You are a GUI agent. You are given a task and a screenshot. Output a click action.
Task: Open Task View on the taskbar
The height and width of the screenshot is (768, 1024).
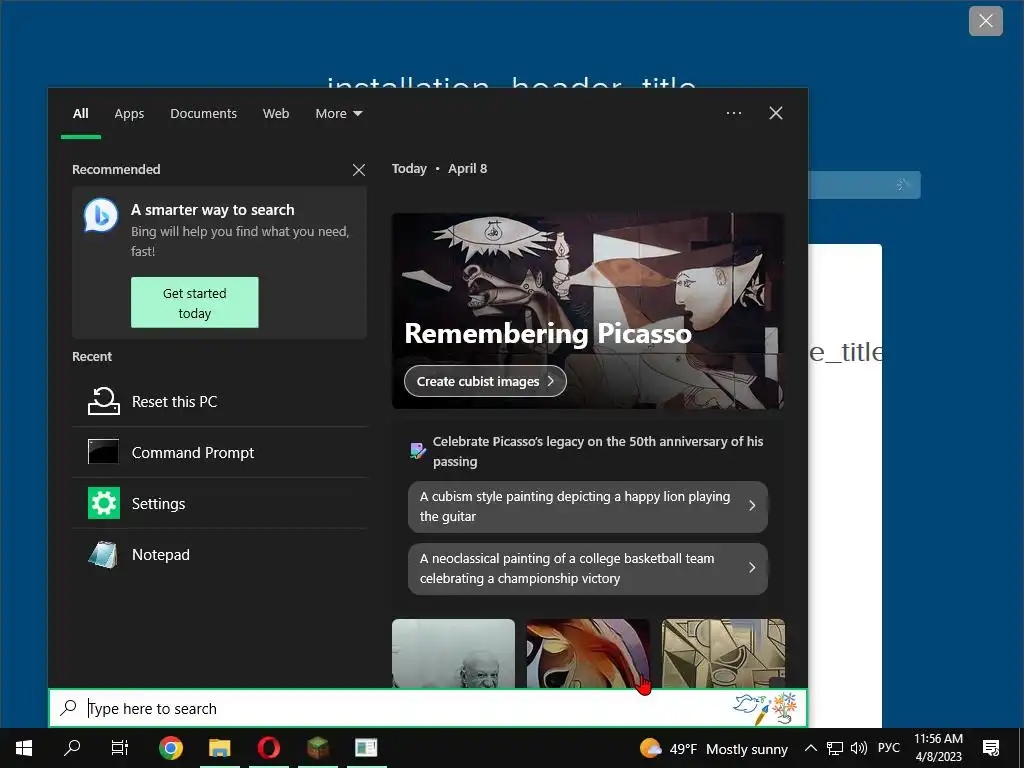120,748
